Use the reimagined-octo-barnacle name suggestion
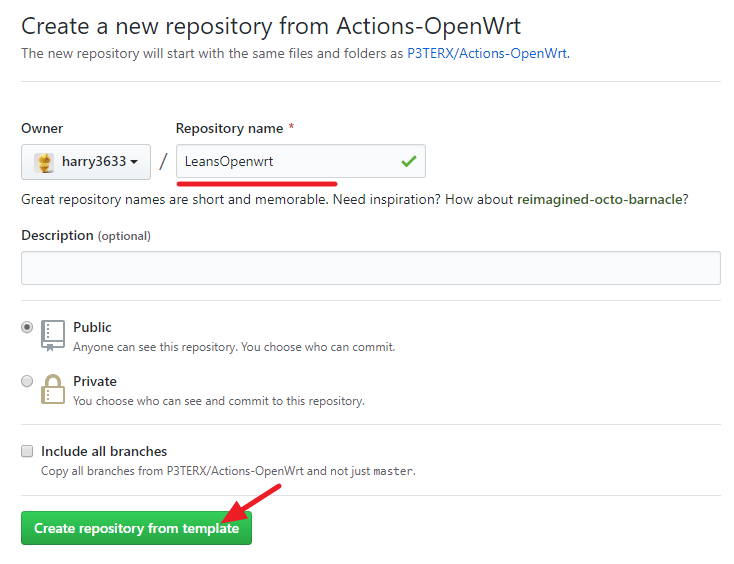Screen dimensions: 734x564 pos(600,199)
